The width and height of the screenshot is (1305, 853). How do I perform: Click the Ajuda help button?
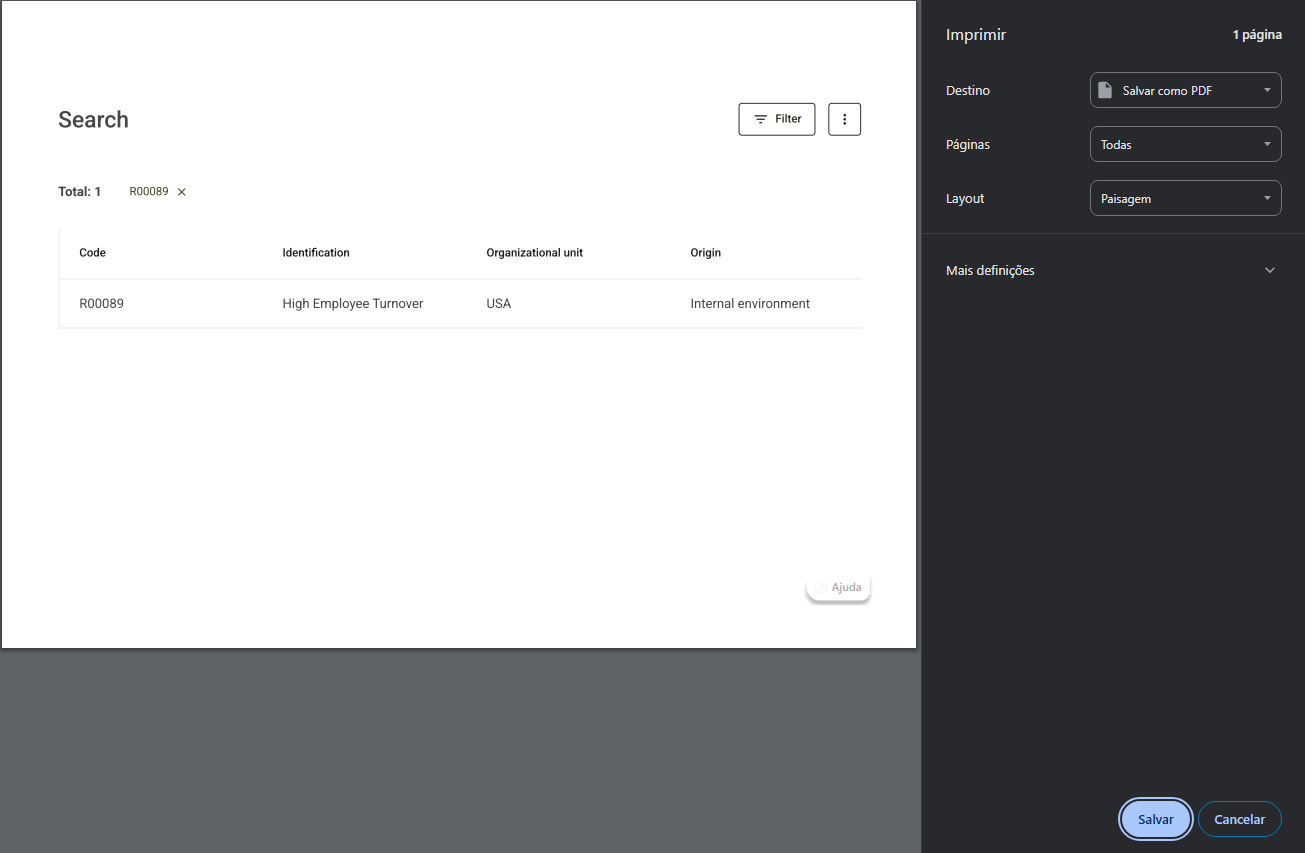tap(838, 587)
